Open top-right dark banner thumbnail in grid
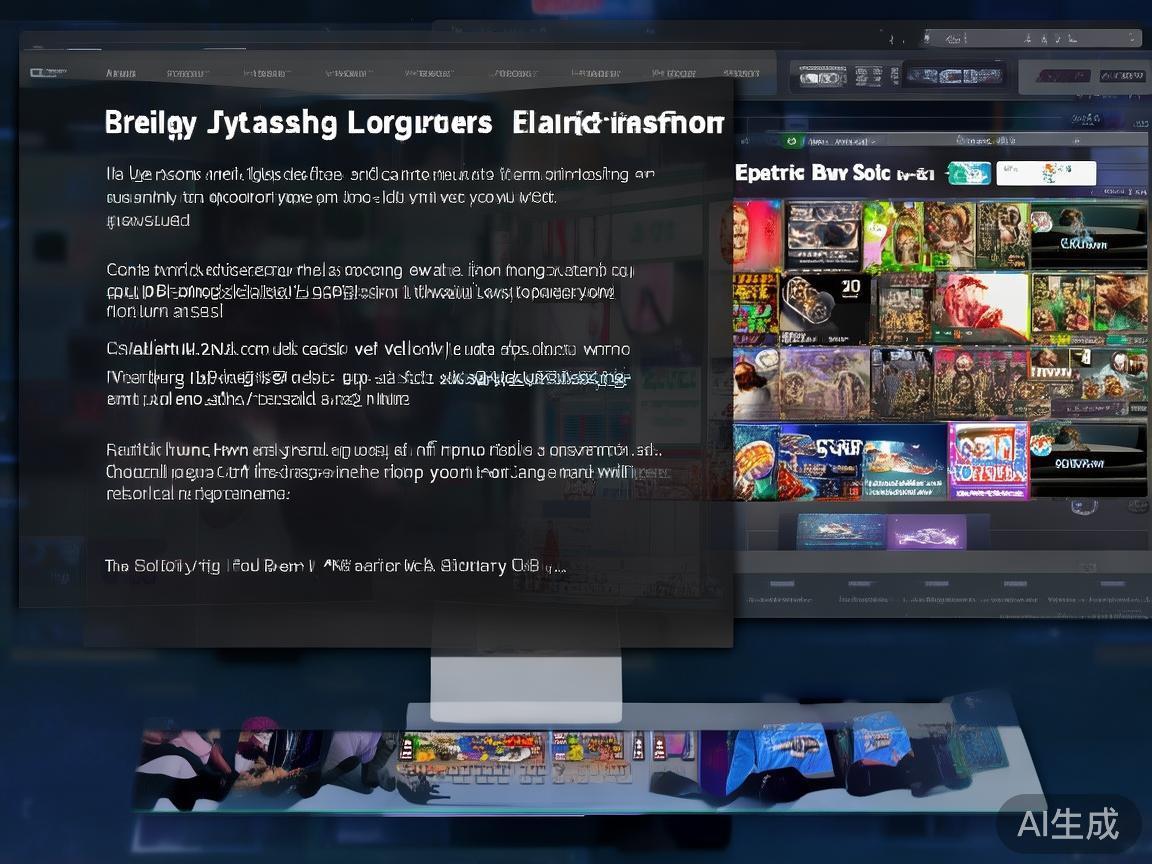The width and height of the screenshot is (1152, 864). pos(1088,236)
